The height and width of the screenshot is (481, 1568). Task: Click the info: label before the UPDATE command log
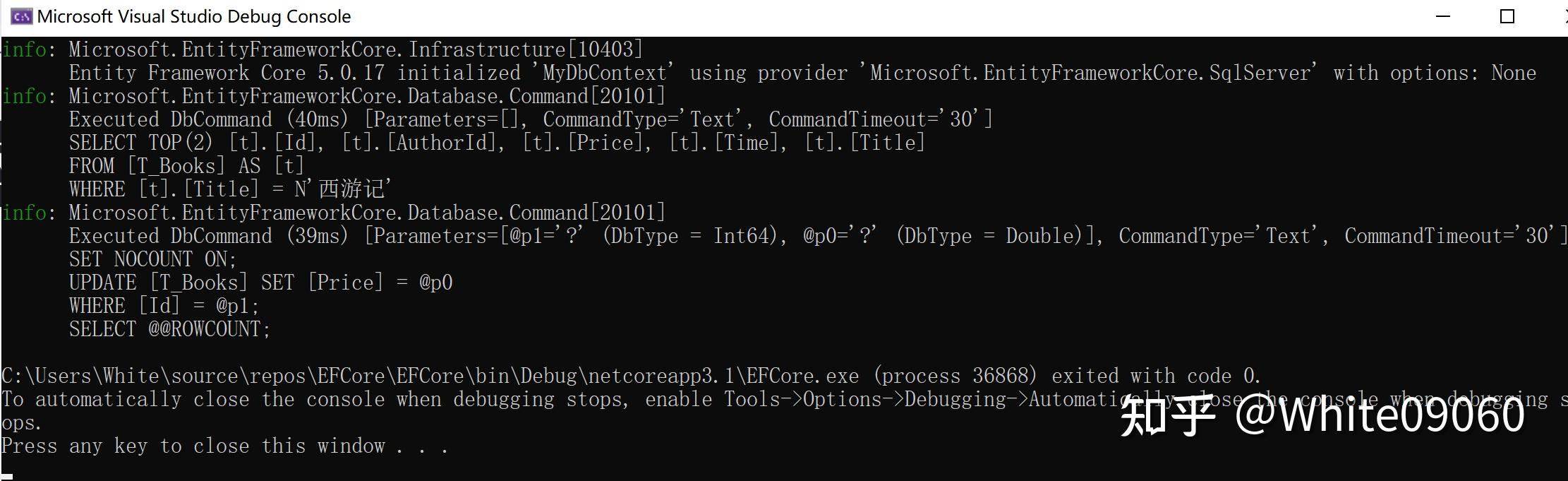[x=25, y=212]
